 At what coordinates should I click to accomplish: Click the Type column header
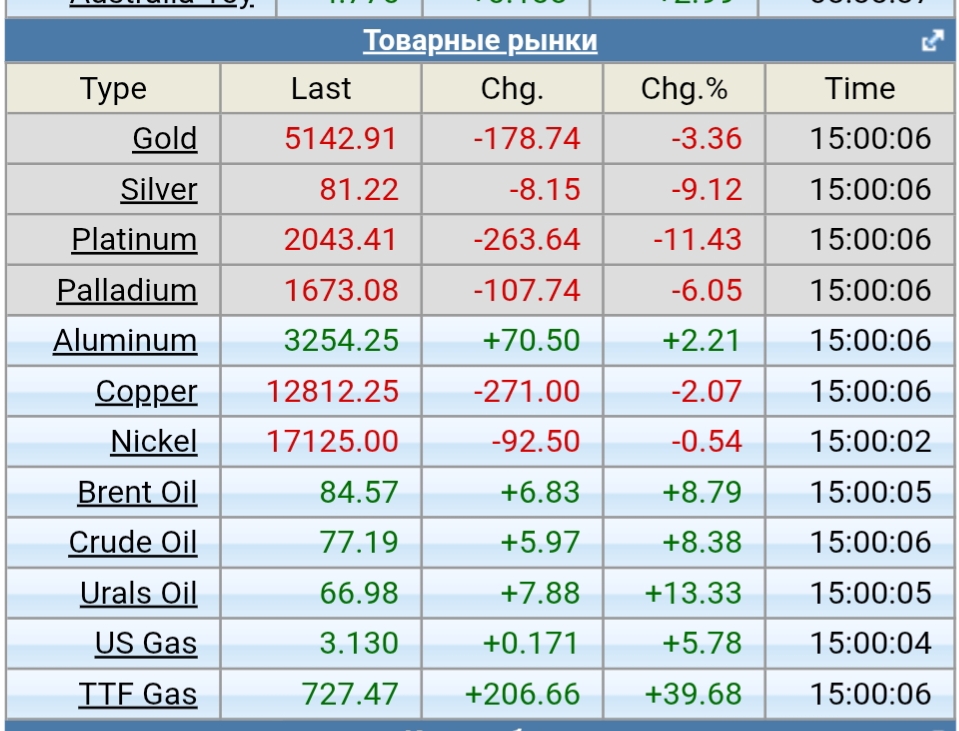click(113, 89)
